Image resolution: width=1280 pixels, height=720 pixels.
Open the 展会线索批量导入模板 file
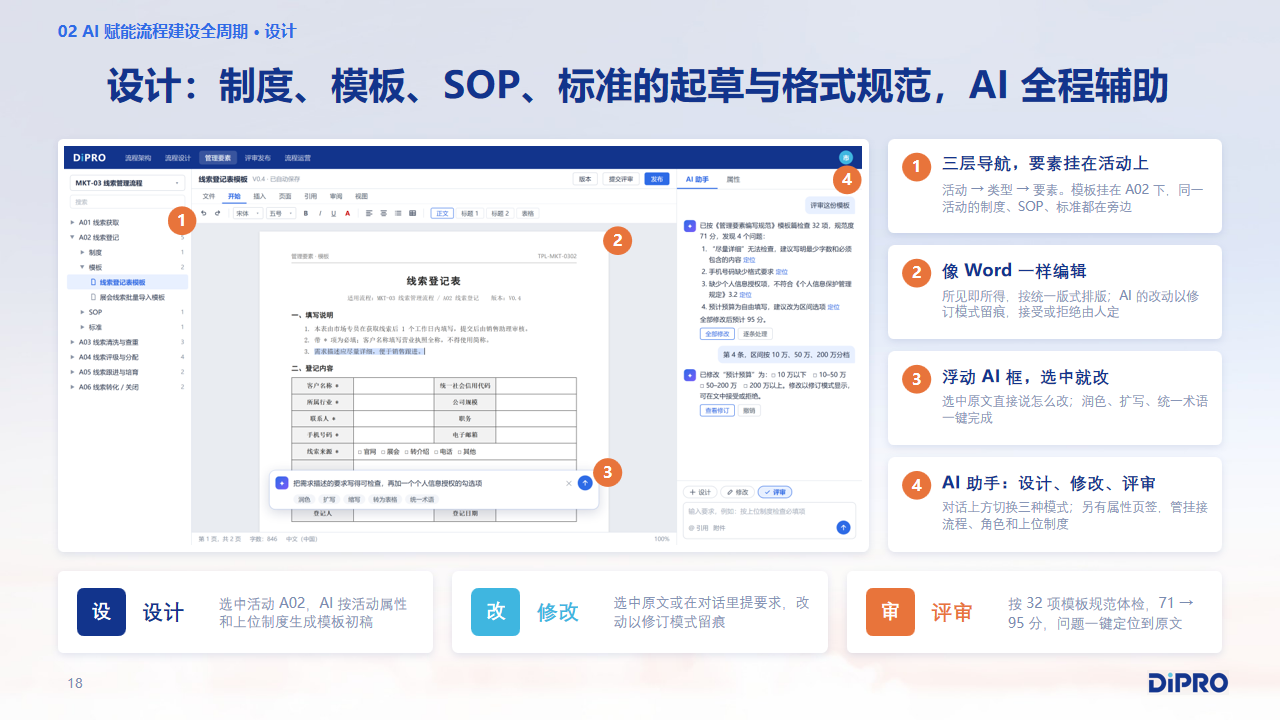[128, 297]
